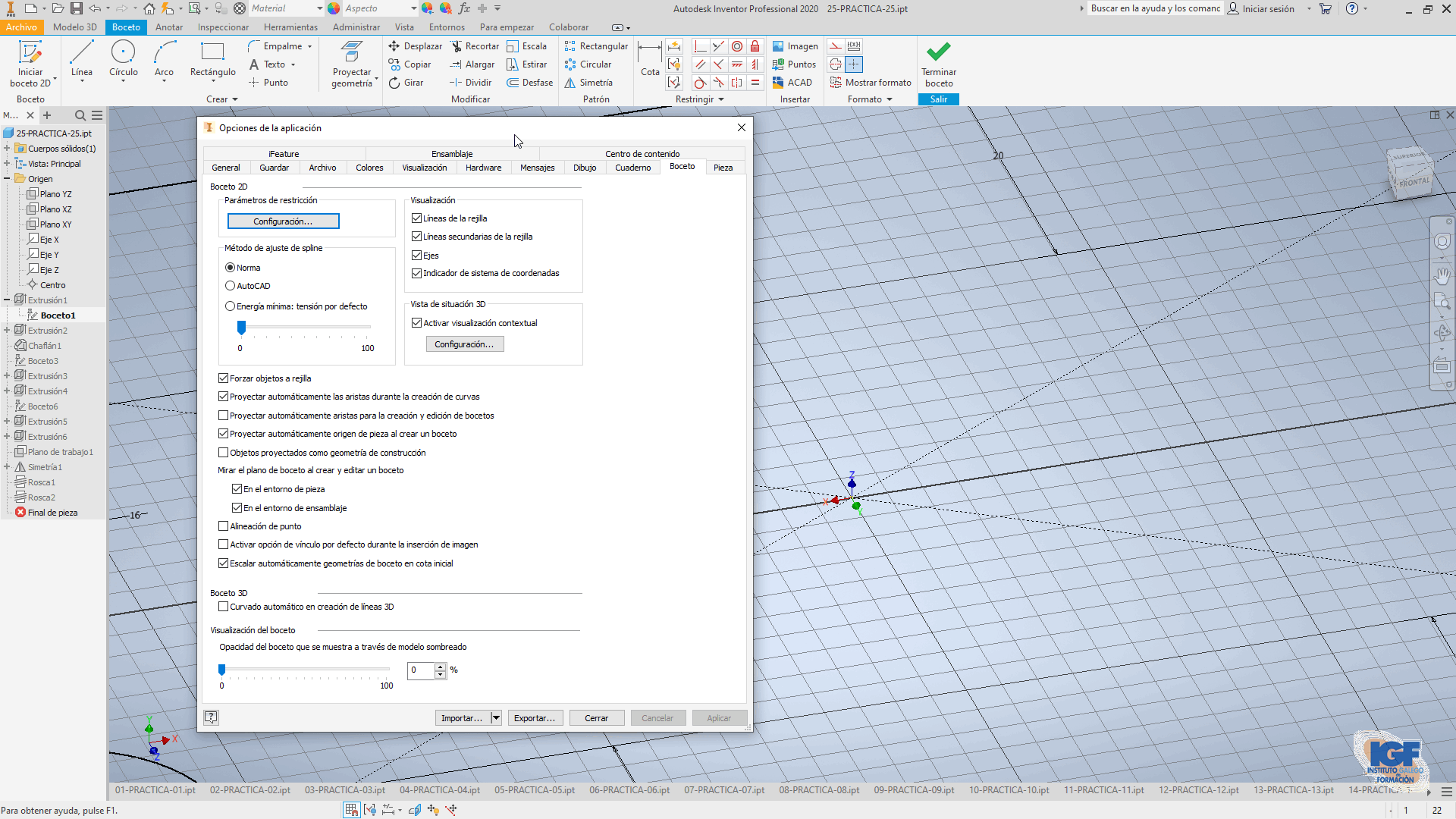Select AutoCAD spline fit method
The image size is (1456, 819).
click(230, 286)
